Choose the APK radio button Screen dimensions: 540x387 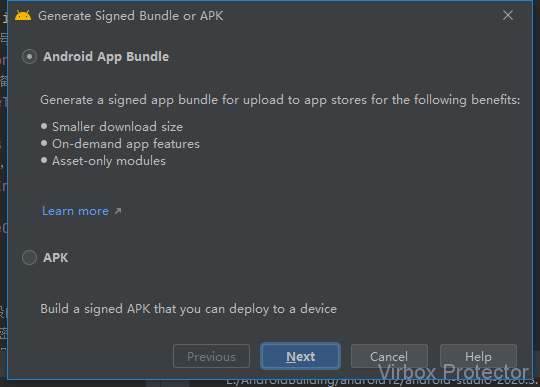pyautogui.click(x=29, y=258)
